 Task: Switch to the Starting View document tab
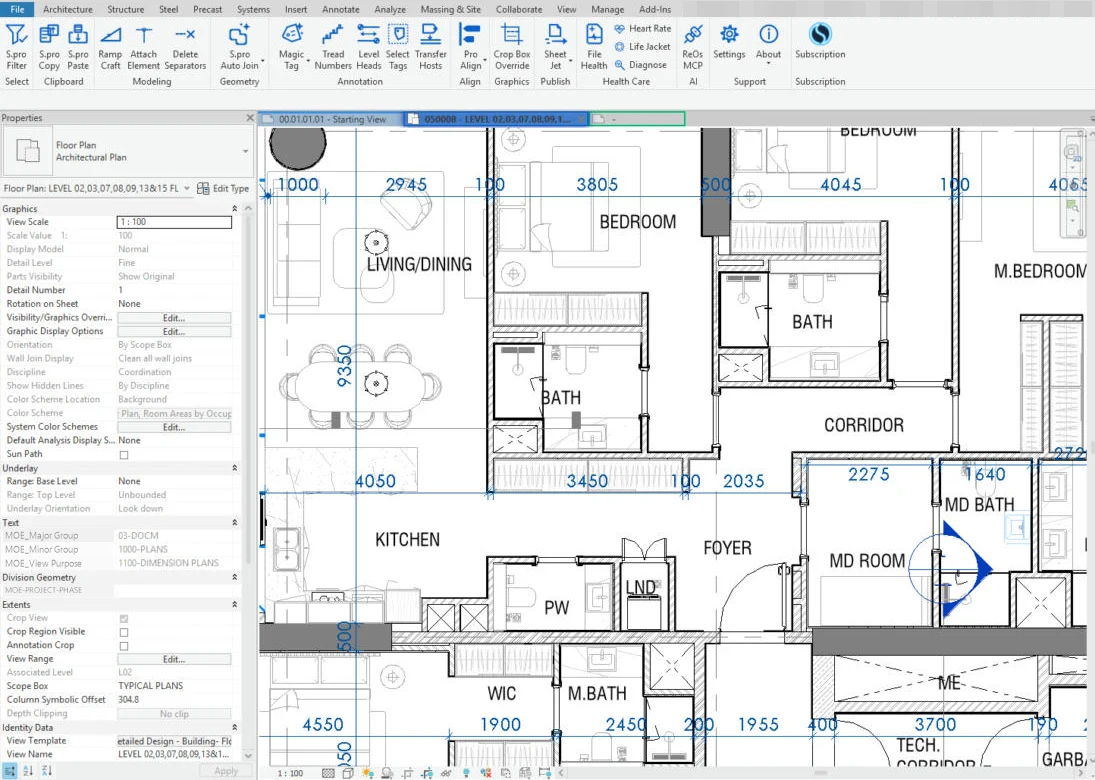(x=330, y=119)
